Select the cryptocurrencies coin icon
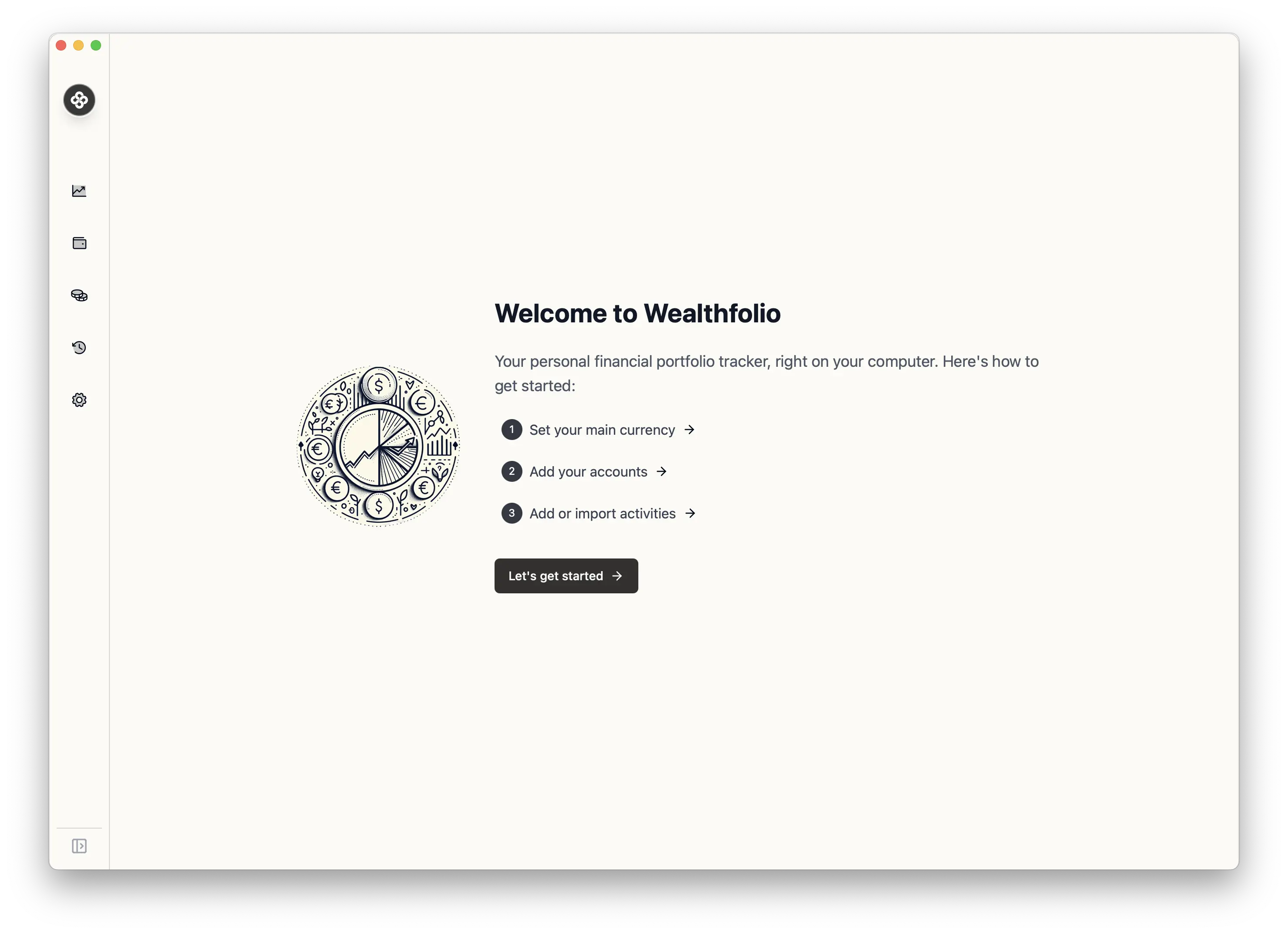Viewport: 1288px width, 934px height. (x=79, y=295)
